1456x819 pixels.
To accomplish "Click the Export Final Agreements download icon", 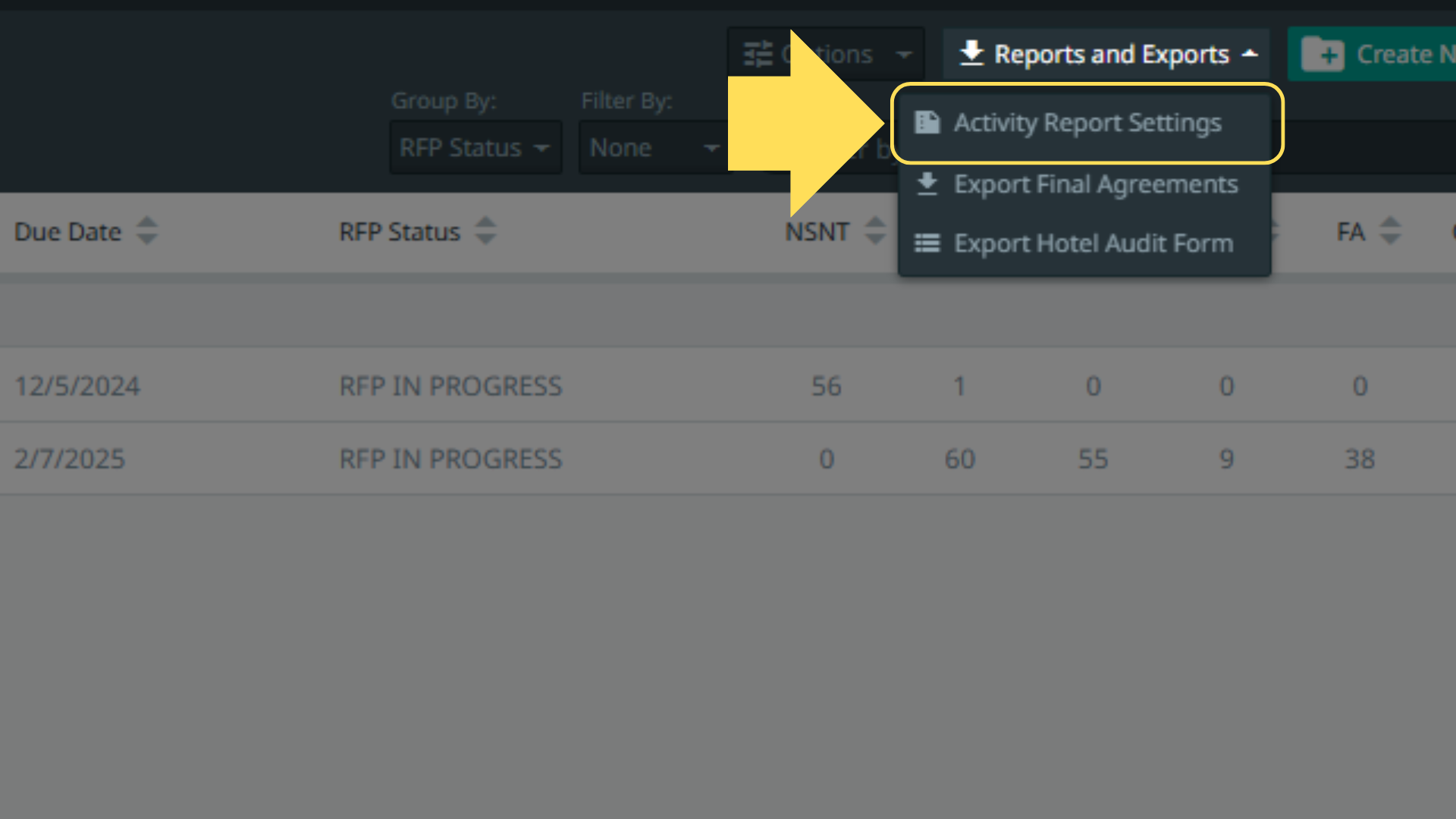I will (927, 184).
